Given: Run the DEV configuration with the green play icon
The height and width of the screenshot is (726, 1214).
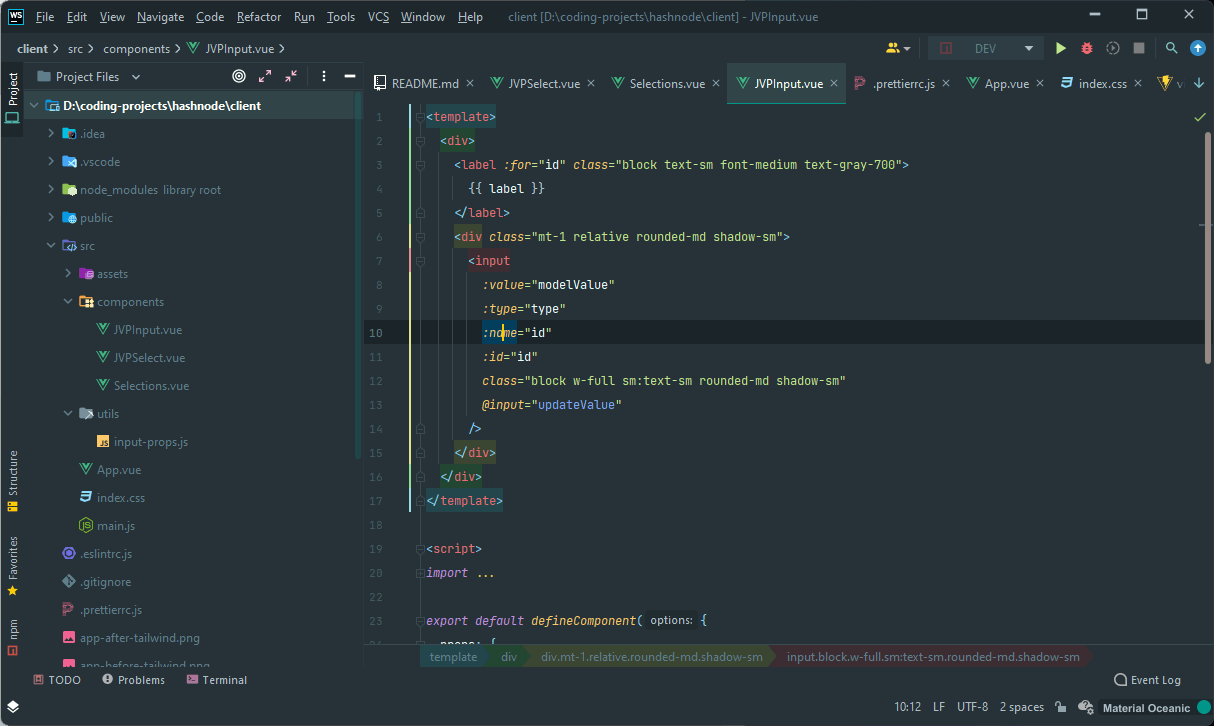Looking at the screenshot, I should click(x=1060, y=47).
